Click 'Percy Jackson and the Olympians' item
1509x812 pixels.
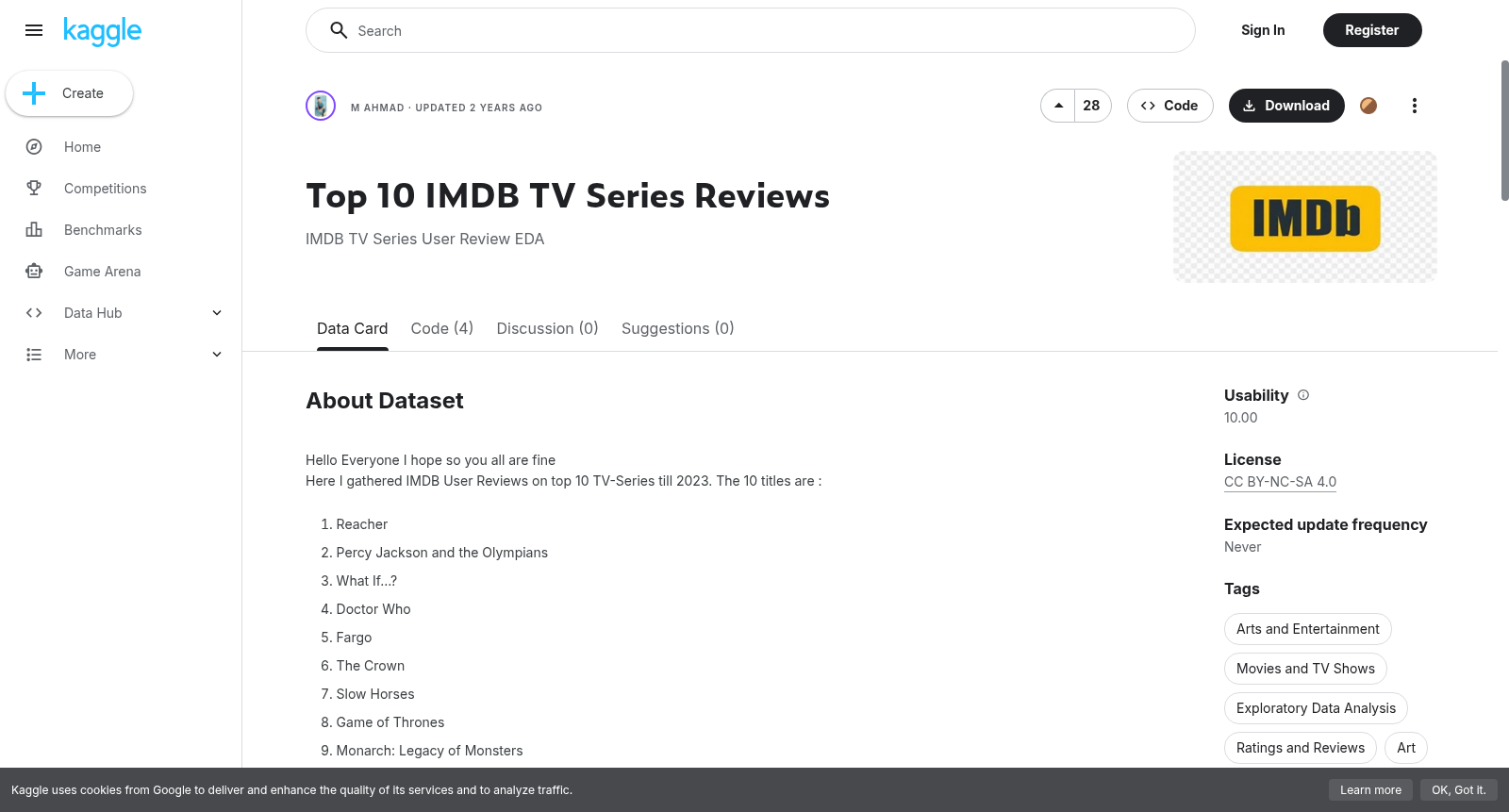pyautogui.click(x=441, y=553)
